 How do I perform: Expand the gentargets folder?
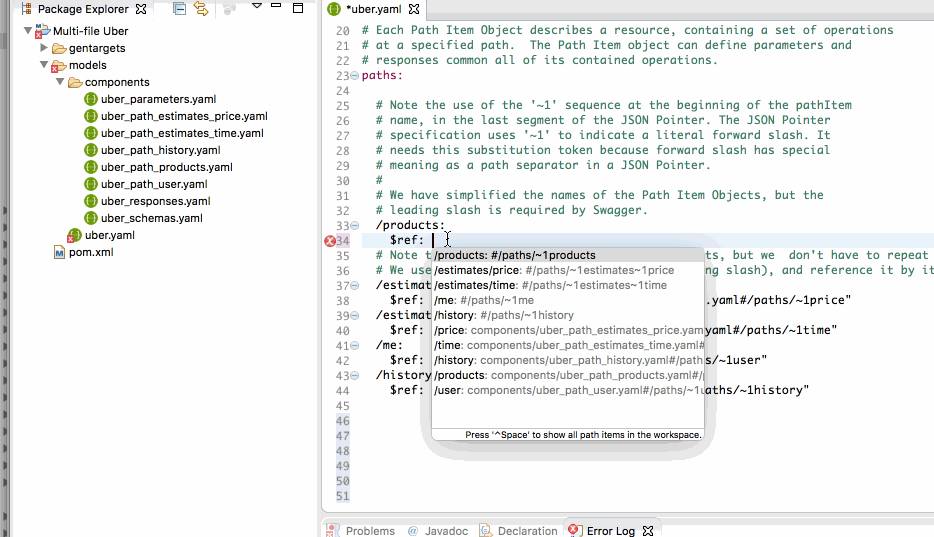click(x=43, y=48)
